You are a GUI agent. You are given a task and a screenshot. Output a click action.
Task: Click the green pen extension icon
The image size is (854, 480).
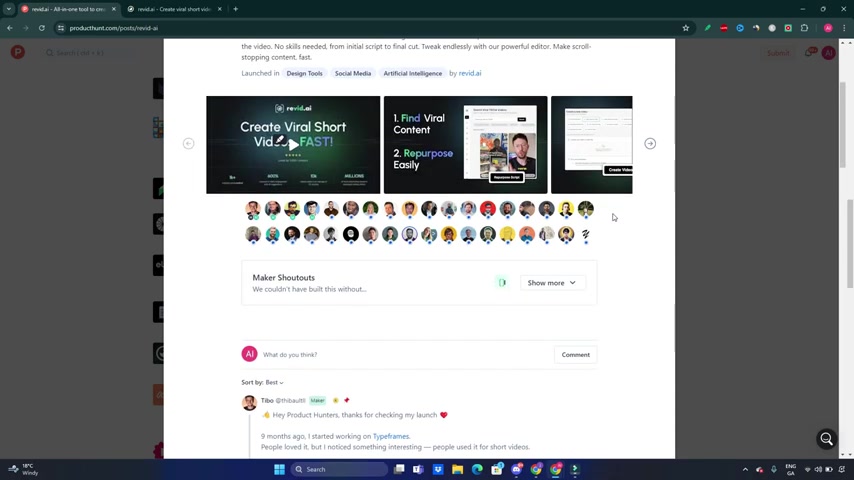coord(707,28)
